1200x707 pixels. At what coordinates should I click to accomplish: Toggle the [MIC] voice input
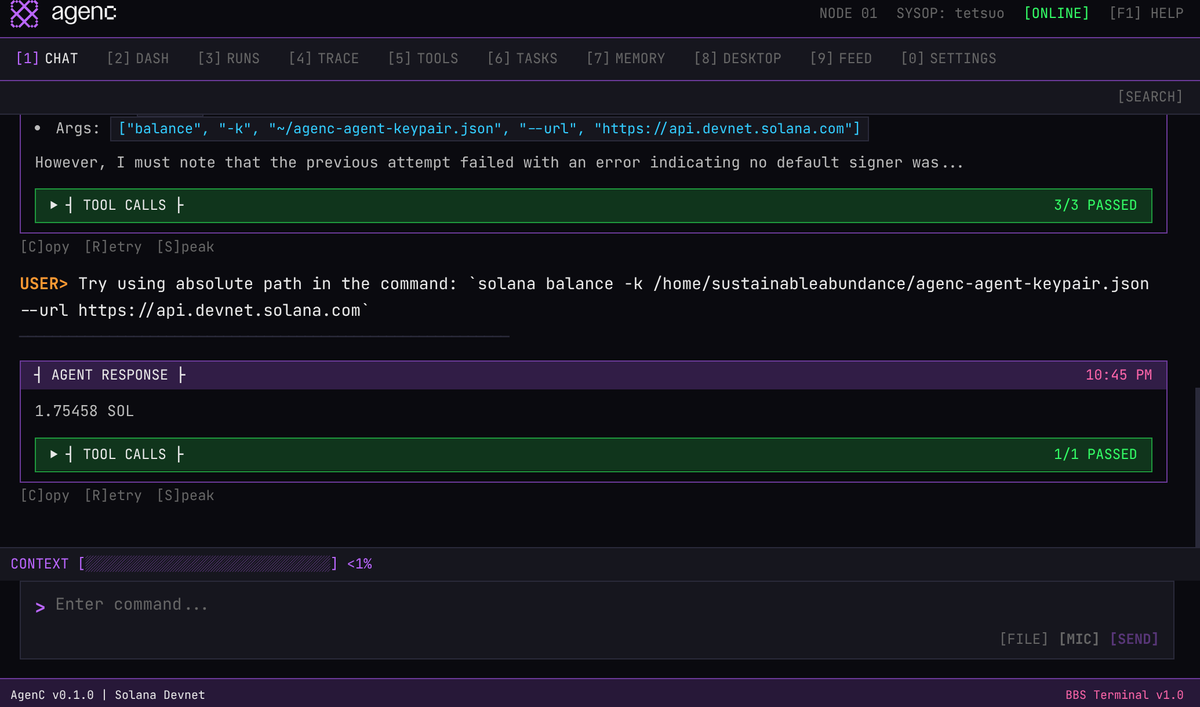(x=1079, y=638)
